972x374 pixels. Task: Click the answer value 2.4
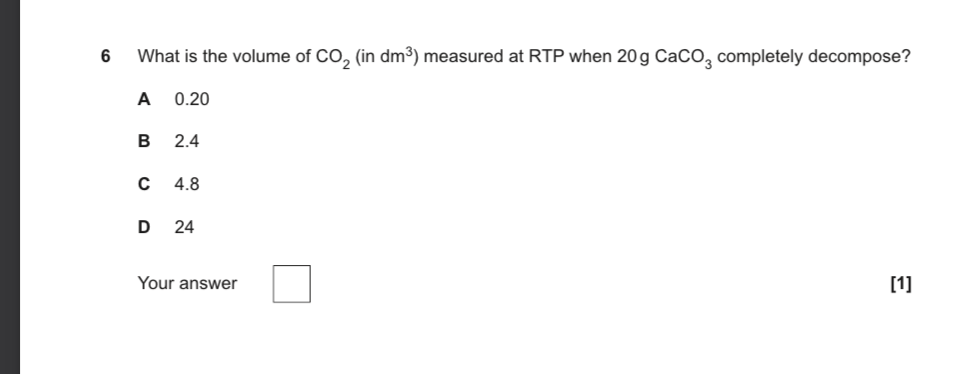click(187, 141)
